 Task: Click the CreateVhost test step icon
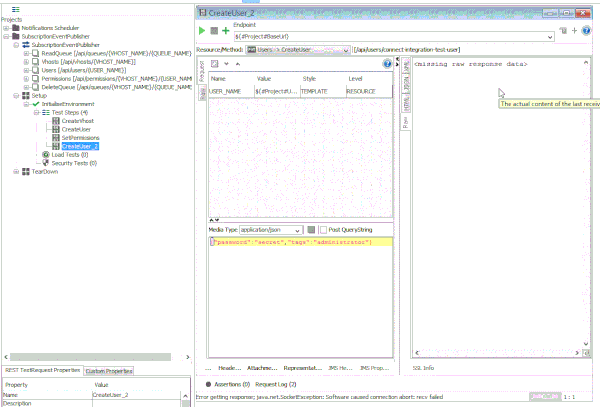(x=55, y=121)
